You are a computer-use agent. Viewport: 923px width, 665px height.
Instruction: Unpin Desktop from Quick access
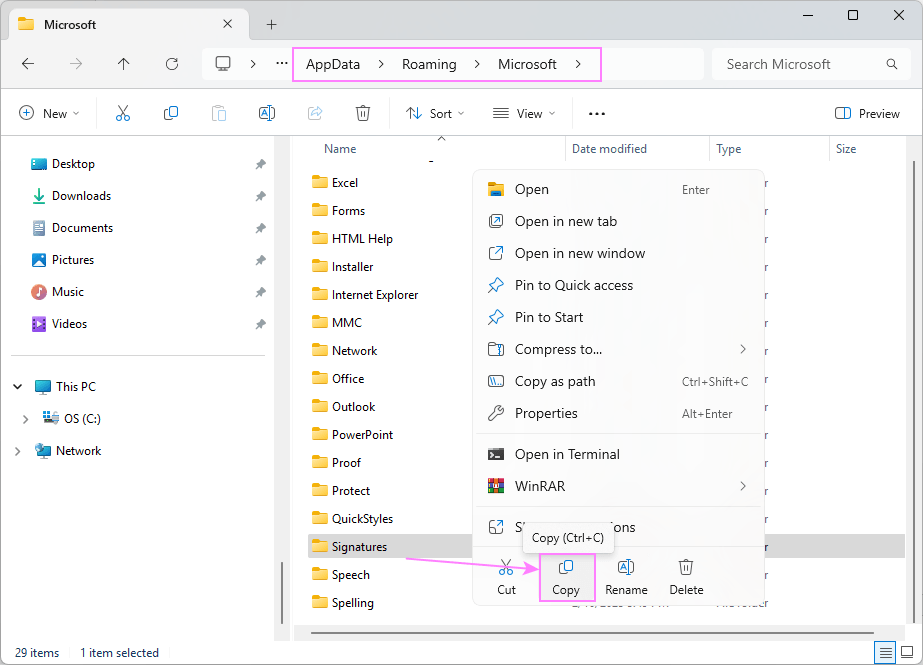coord(260,164)
